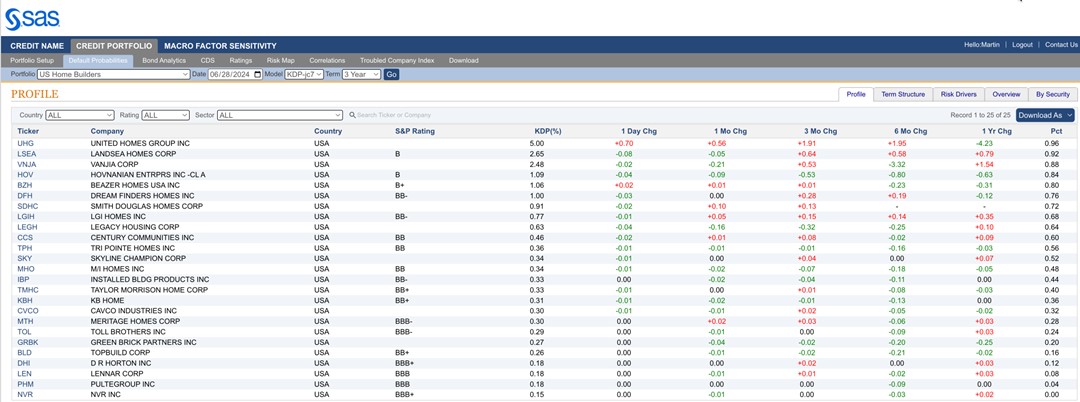1080x402 pixels.
Task: Click company name LENNAR CORP
Action: [x=118, y=374]
